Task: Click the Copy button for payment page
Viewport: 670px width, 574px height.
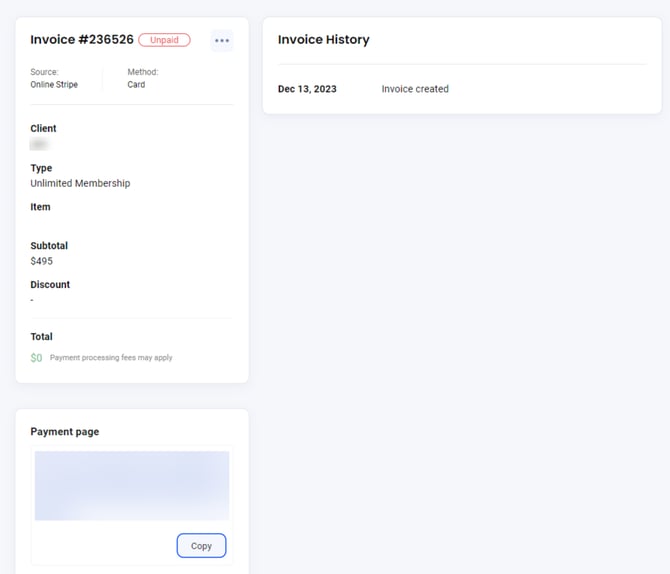Action: [x=201, y=545]
